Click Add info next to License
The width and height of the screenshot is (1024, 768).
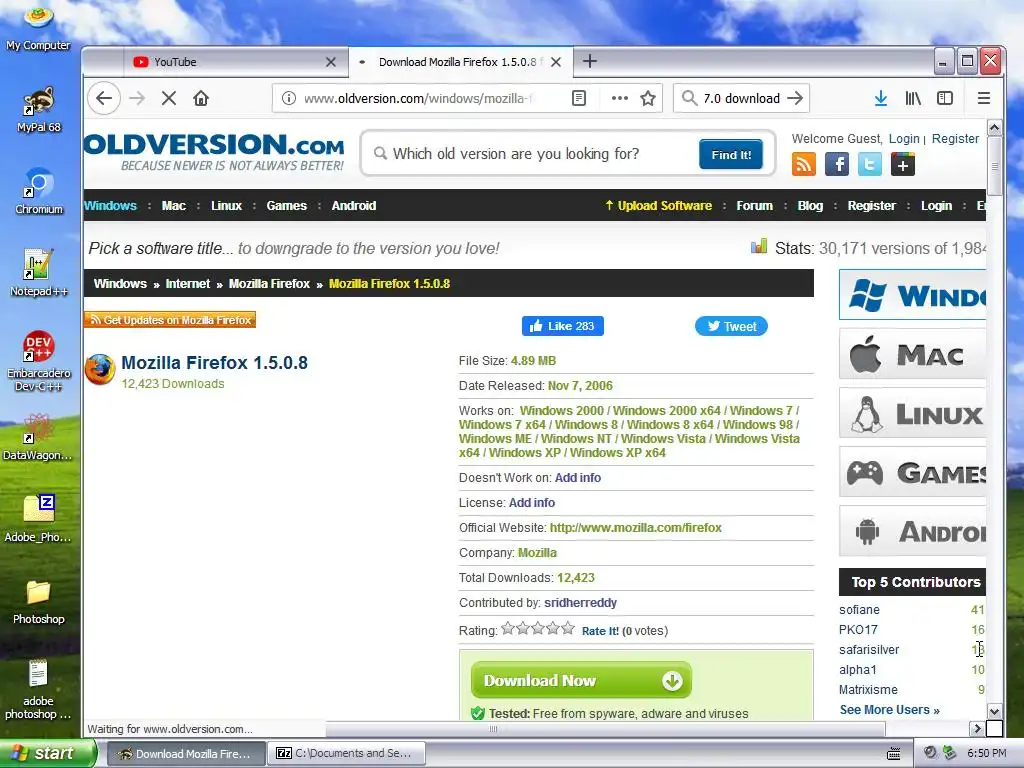click(532, 503)
